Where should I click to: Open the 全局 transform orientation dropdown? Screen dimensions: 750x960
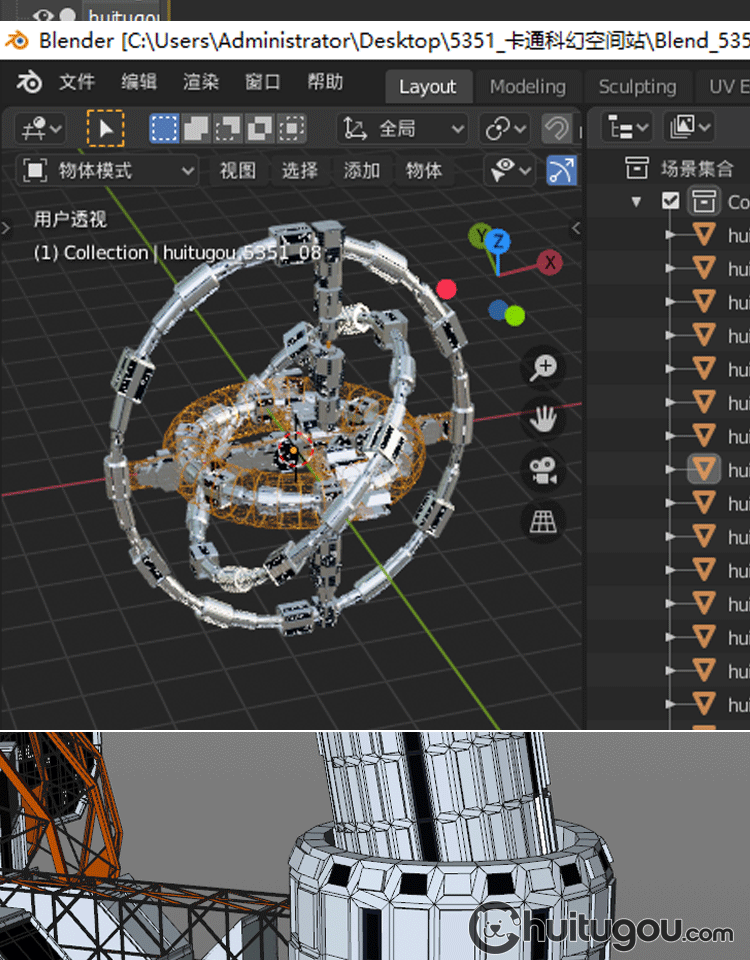pyautogui.click(x=402, y=128)
